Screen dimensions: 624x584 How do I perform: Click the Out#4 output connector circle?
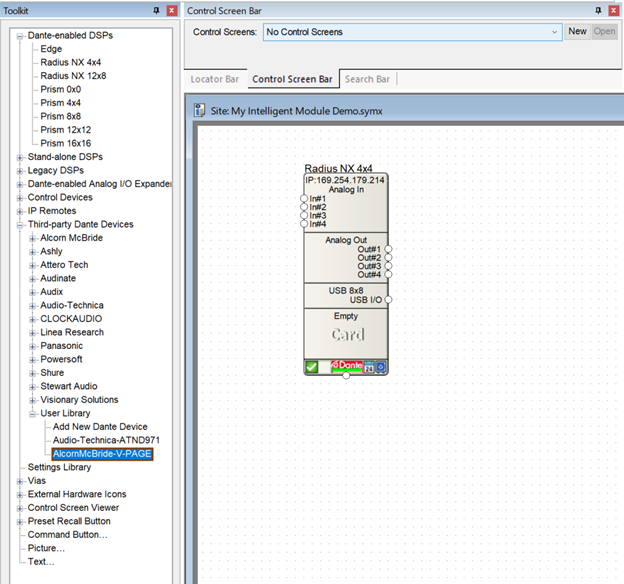click(388, 274)
